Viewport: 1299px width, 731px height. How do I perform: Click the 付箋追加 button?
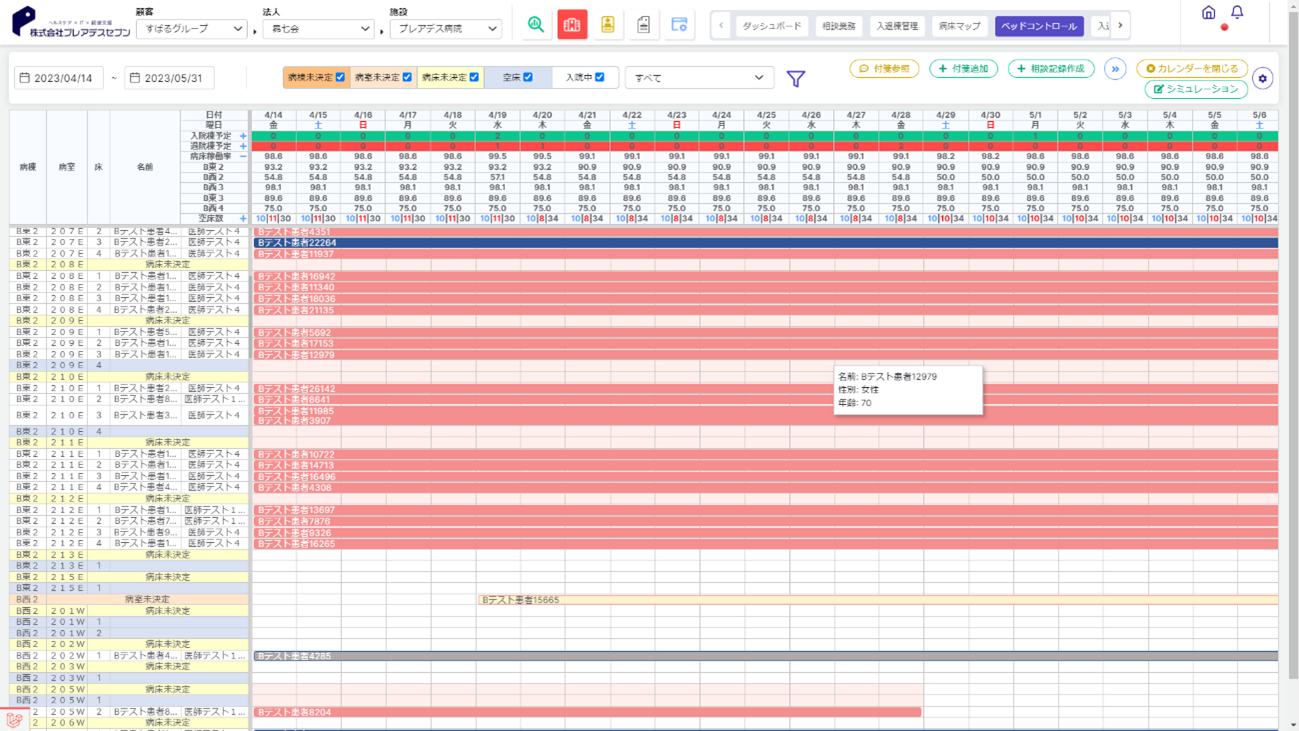[963, 69]
